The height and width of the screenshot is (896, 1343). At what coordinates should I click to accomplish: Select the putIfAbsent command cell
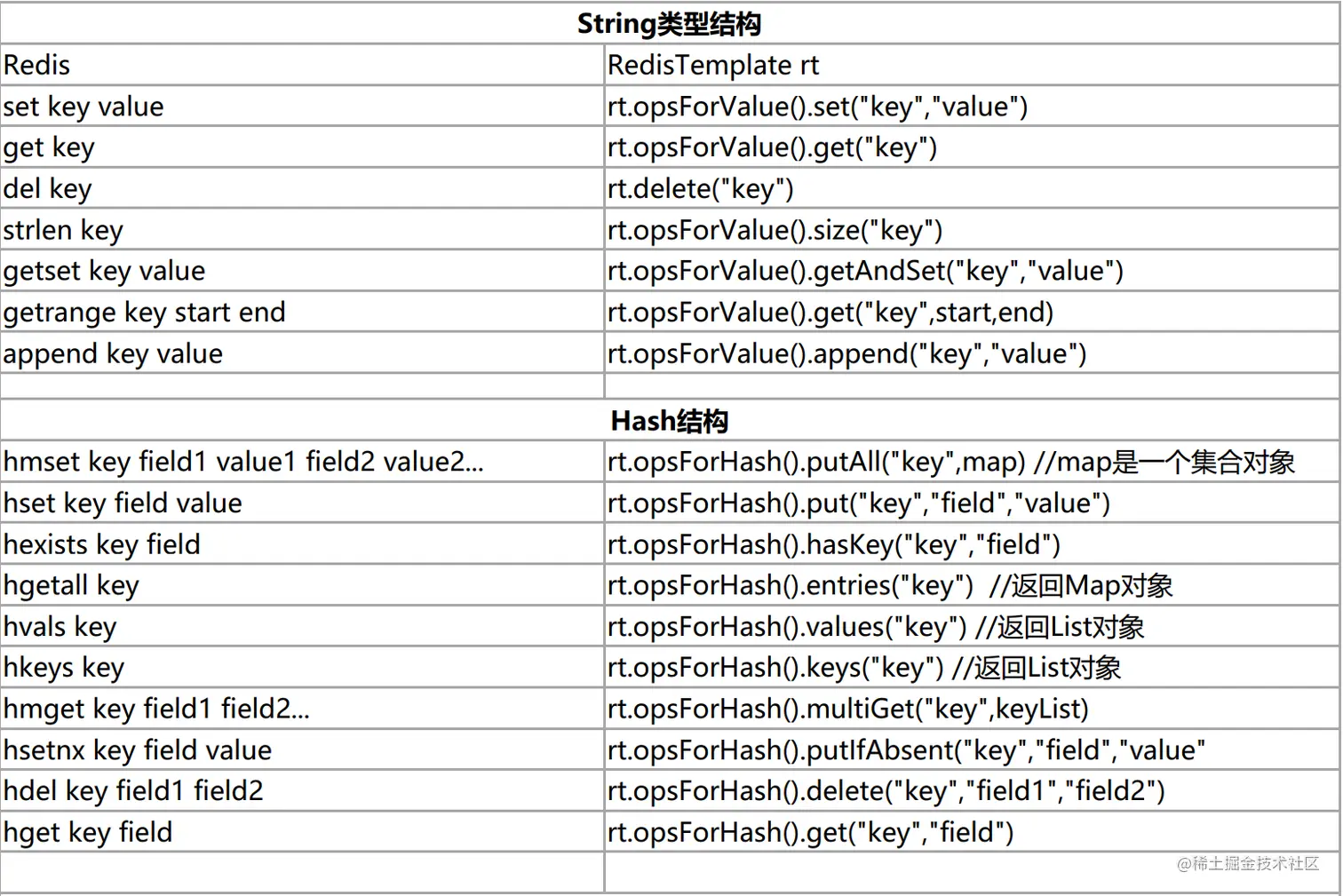[x=971, y=750]
